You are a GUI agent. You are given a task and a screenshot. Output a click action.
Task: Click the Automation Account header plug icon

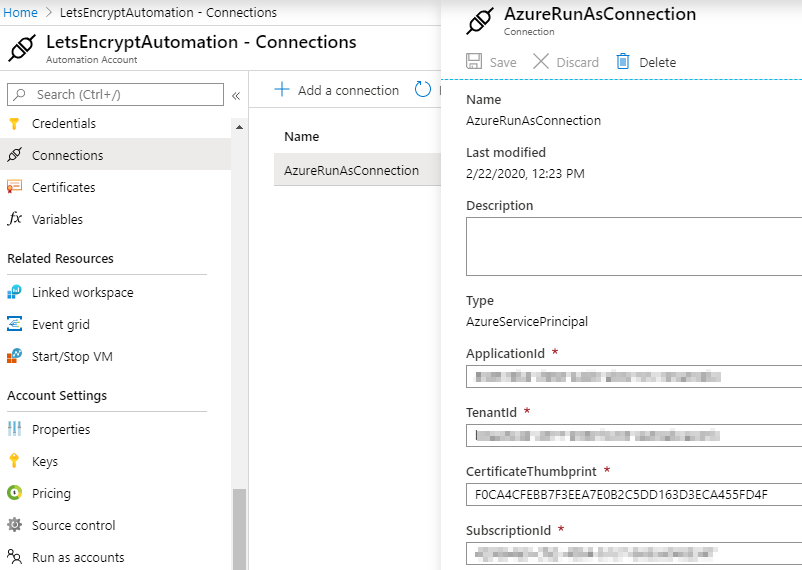[x=21, y=48]
